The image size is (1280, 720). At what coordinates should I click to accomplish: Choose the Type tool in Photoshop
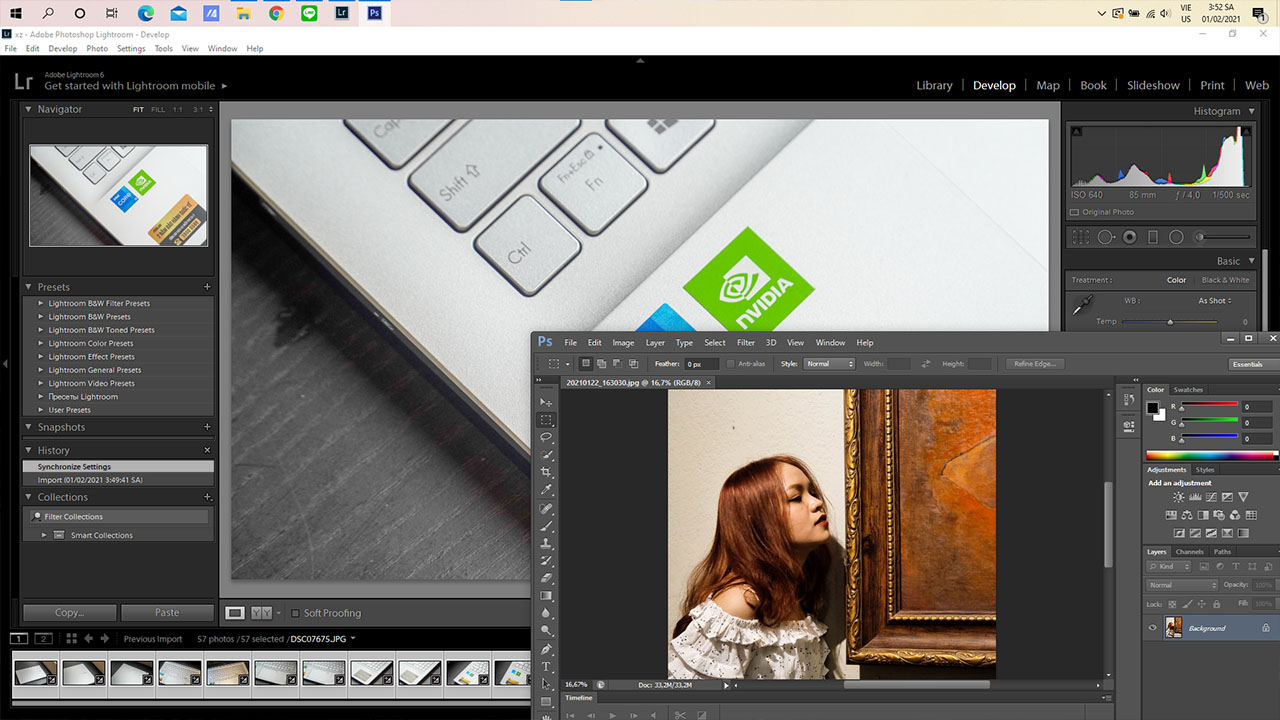(x=546, y=666)
